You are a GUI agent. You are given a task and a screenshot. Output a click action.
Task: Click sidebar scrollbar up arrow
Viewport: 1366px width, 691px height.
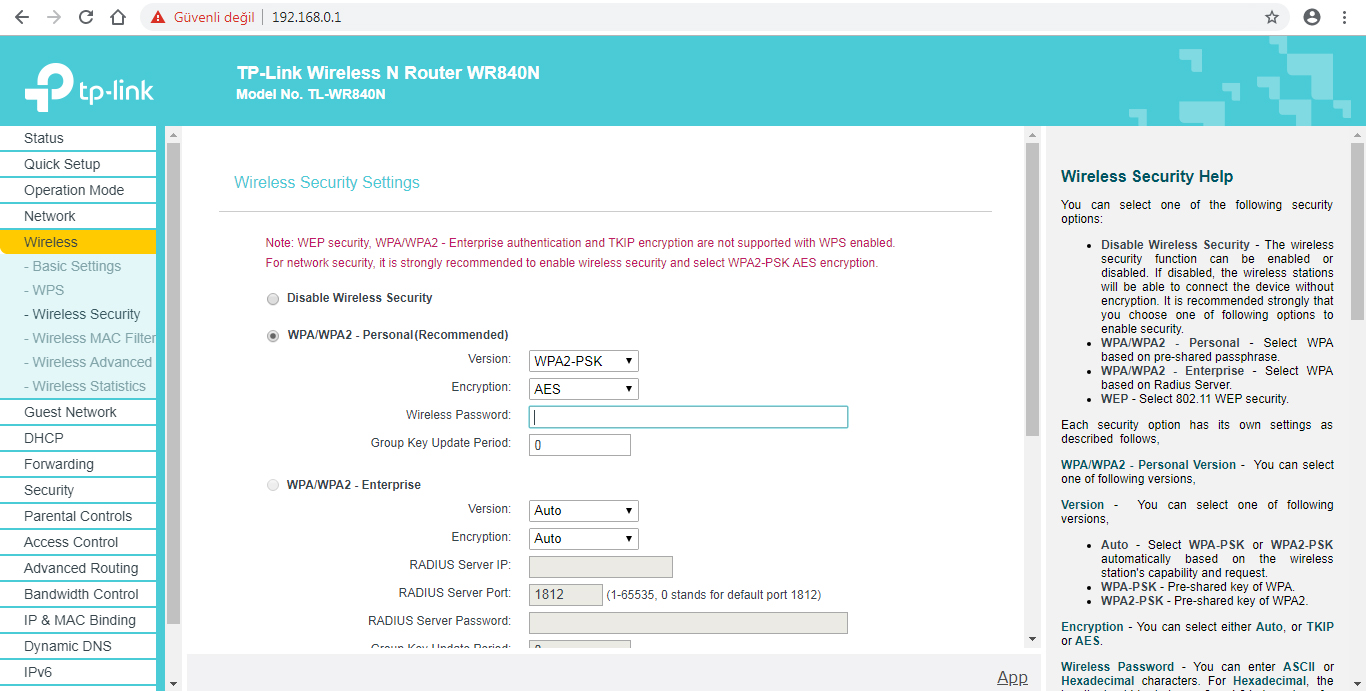[173, 134]
